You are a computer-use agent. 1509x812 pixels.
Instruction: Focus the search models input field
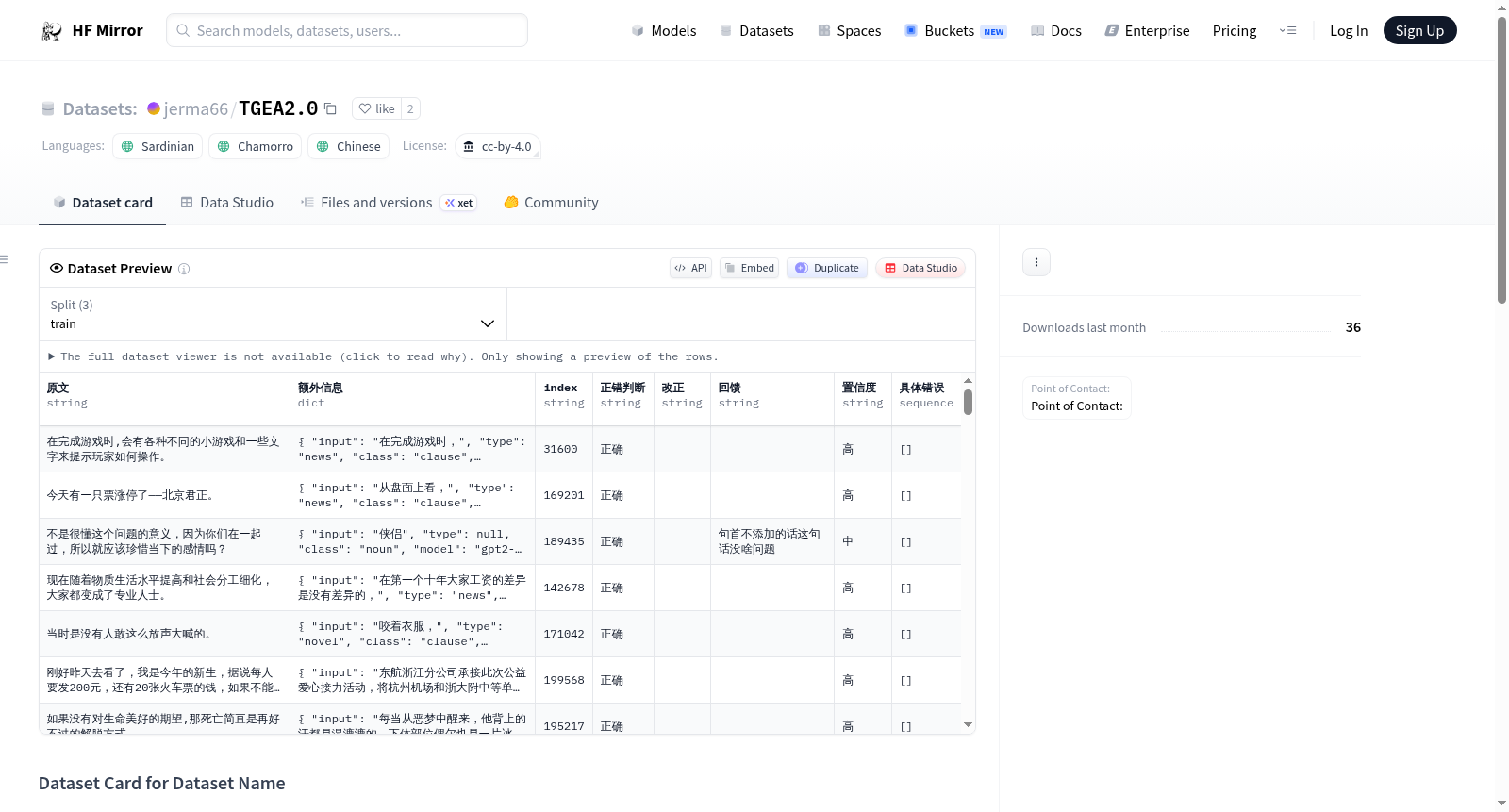(x=347, y=31)
